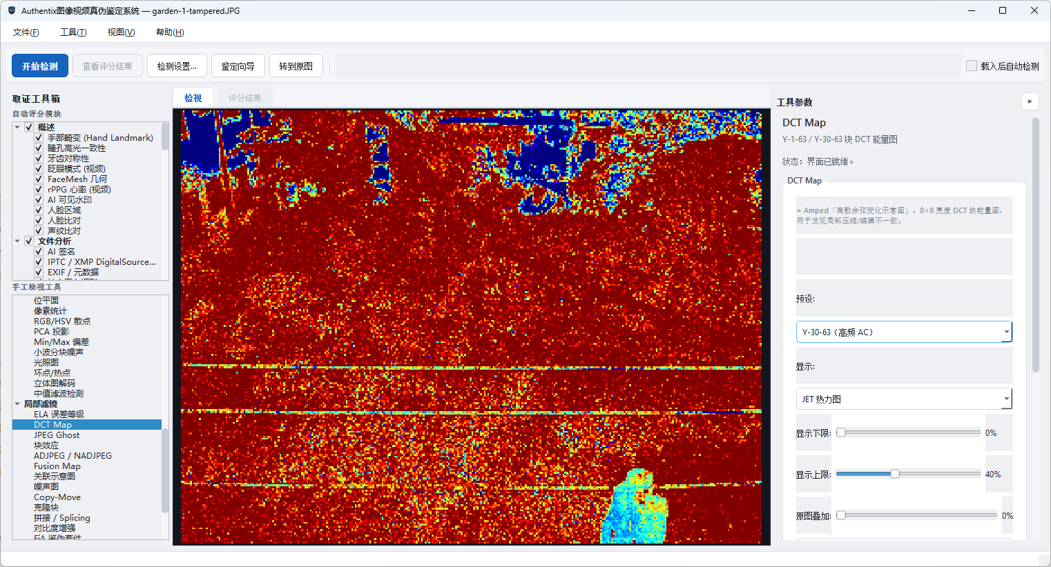Disable the 声纹比对 checkbox
The width and height of the screenshot is (1051, 567).
coord(39,231)
